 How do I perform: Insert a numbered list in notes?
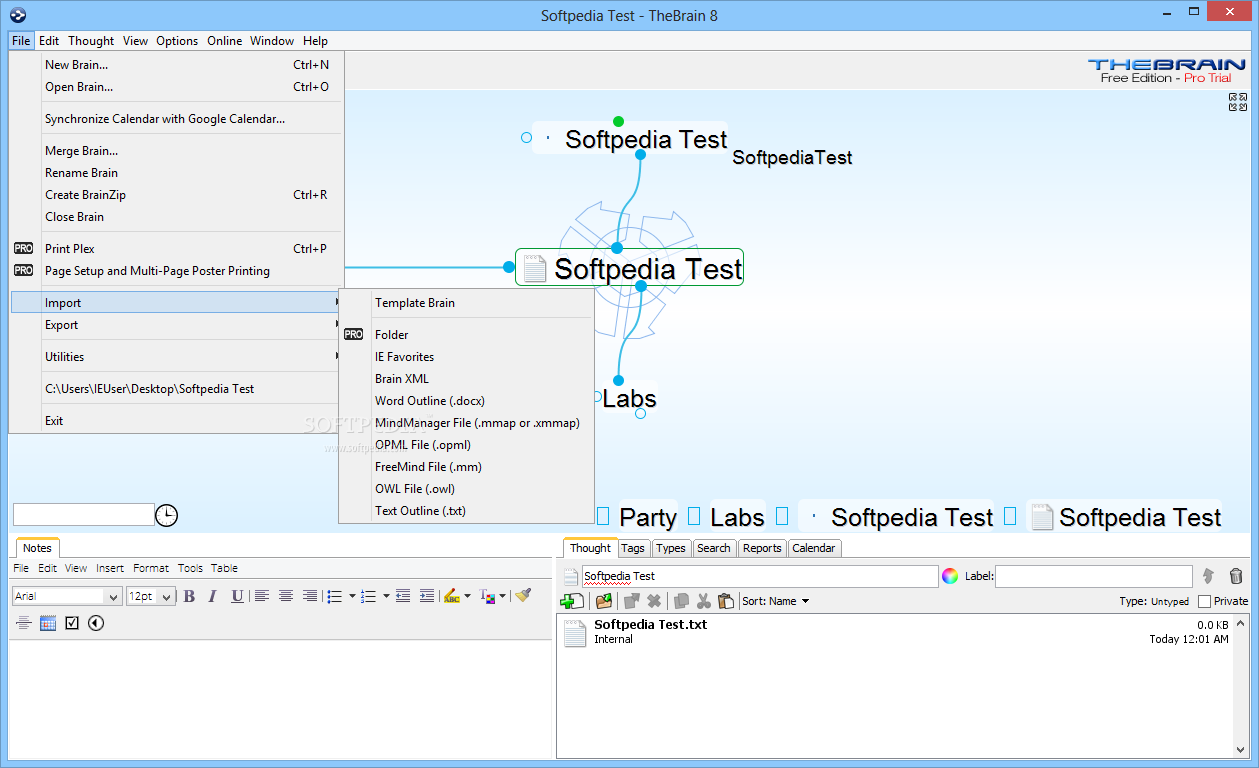368,596
